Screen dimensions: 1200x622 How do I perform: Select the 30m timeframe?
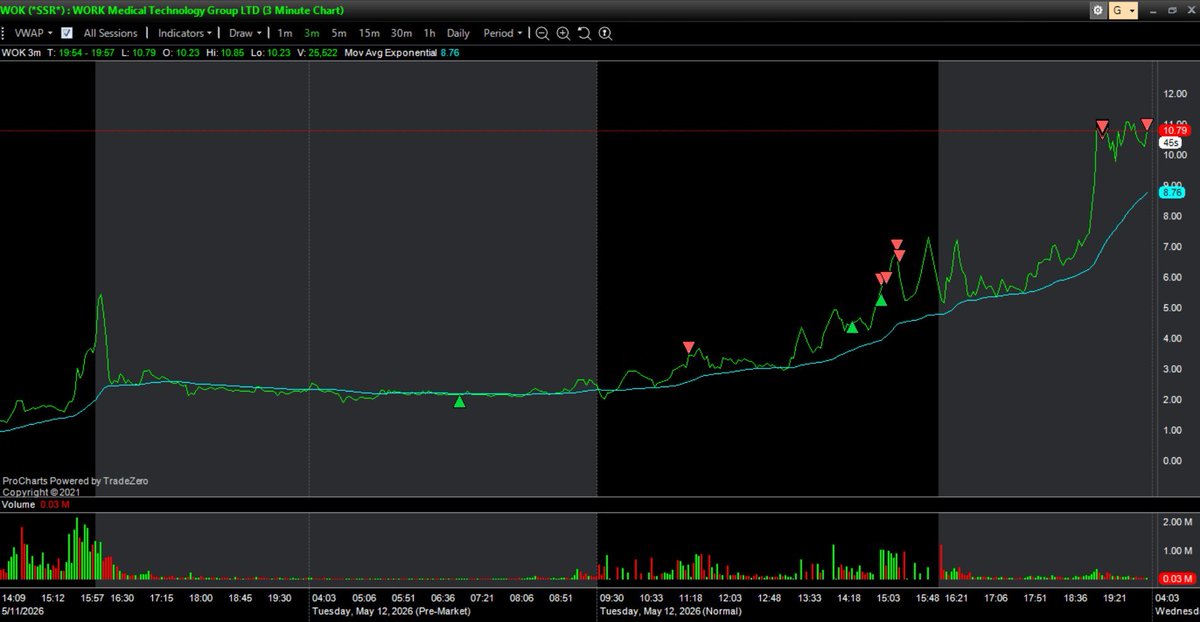tap(402, 33)
